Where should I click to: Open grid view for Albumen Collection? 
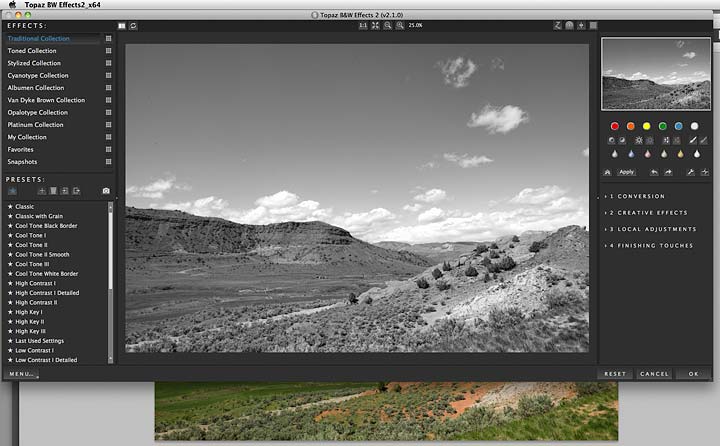click(108, 88)
